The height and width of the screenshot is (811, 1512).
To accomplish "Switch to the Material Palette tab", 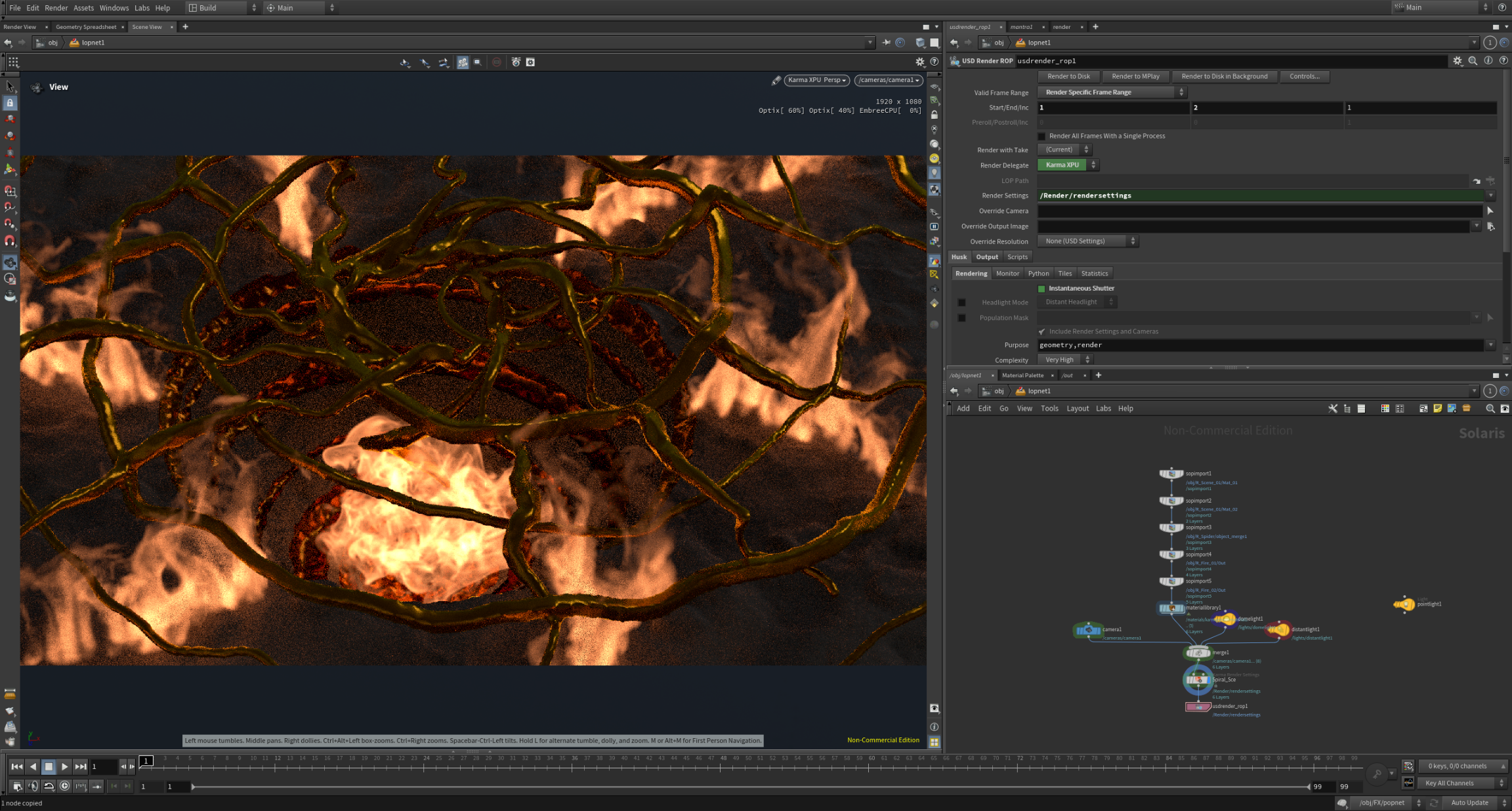I will click(x=1022, y=375).
